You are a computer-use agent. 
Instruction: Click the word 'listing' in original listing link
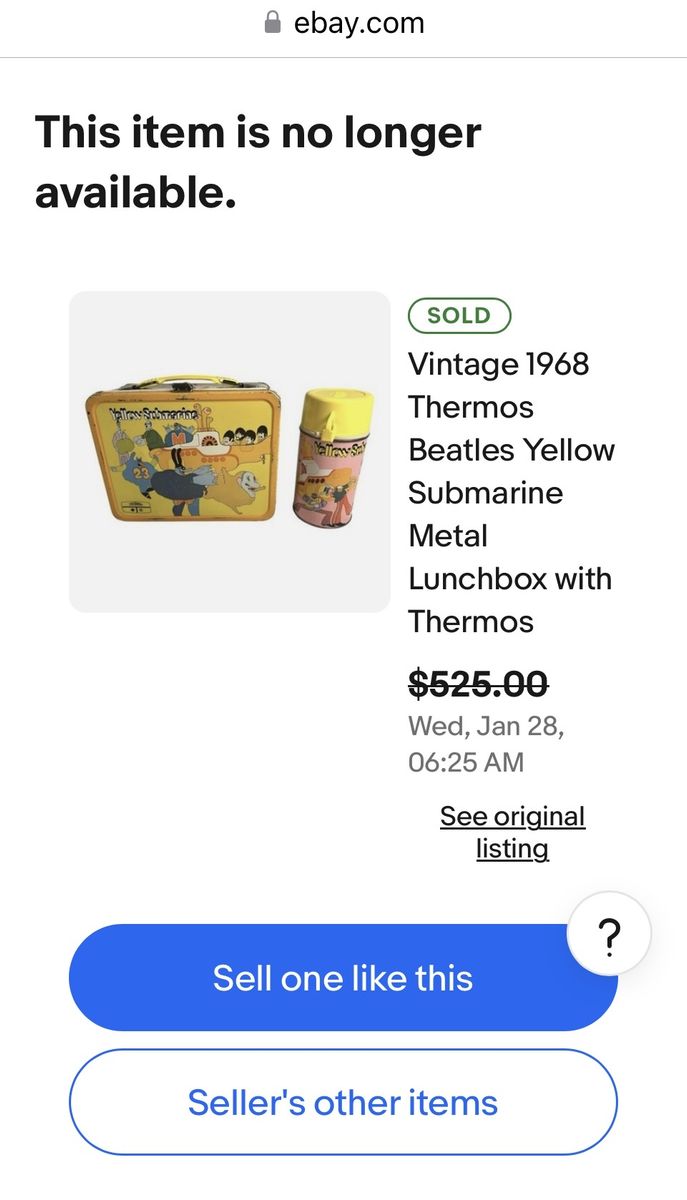512,849
